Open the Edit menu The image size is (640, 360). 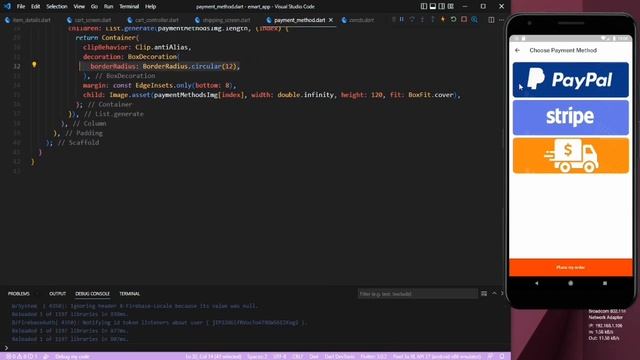pos(36,7)
